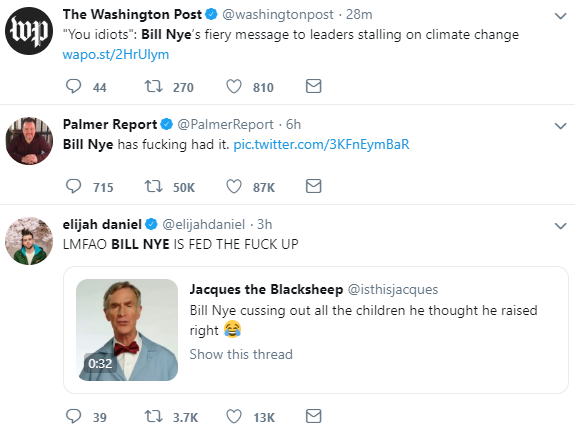Viewport: 575px width, 434px height.
Task: Send Washington Post tweet via direct message
Action: [x=314, y=86]
